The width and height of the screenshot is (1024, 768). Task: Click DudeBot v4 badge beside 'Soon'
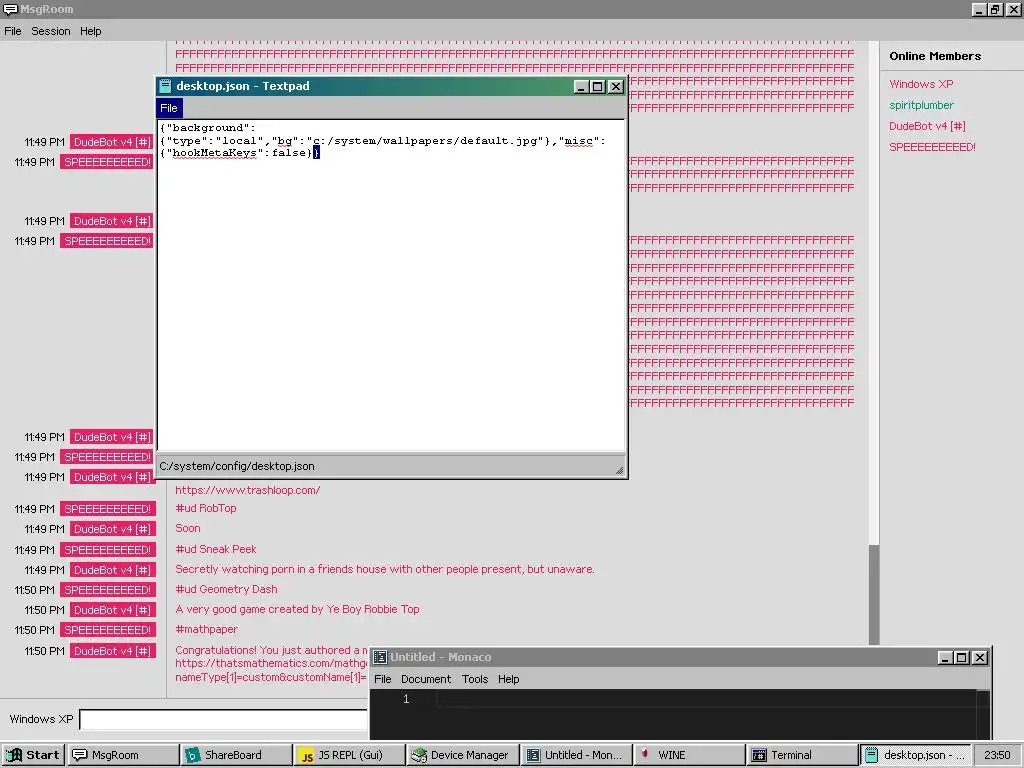click(112, 529)
